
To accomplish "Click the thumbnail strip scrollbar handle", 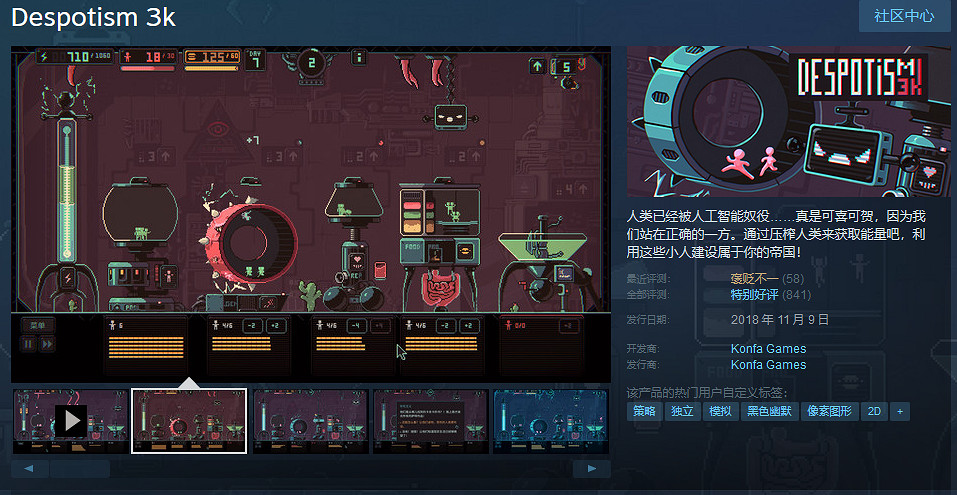I will [79, 469].
